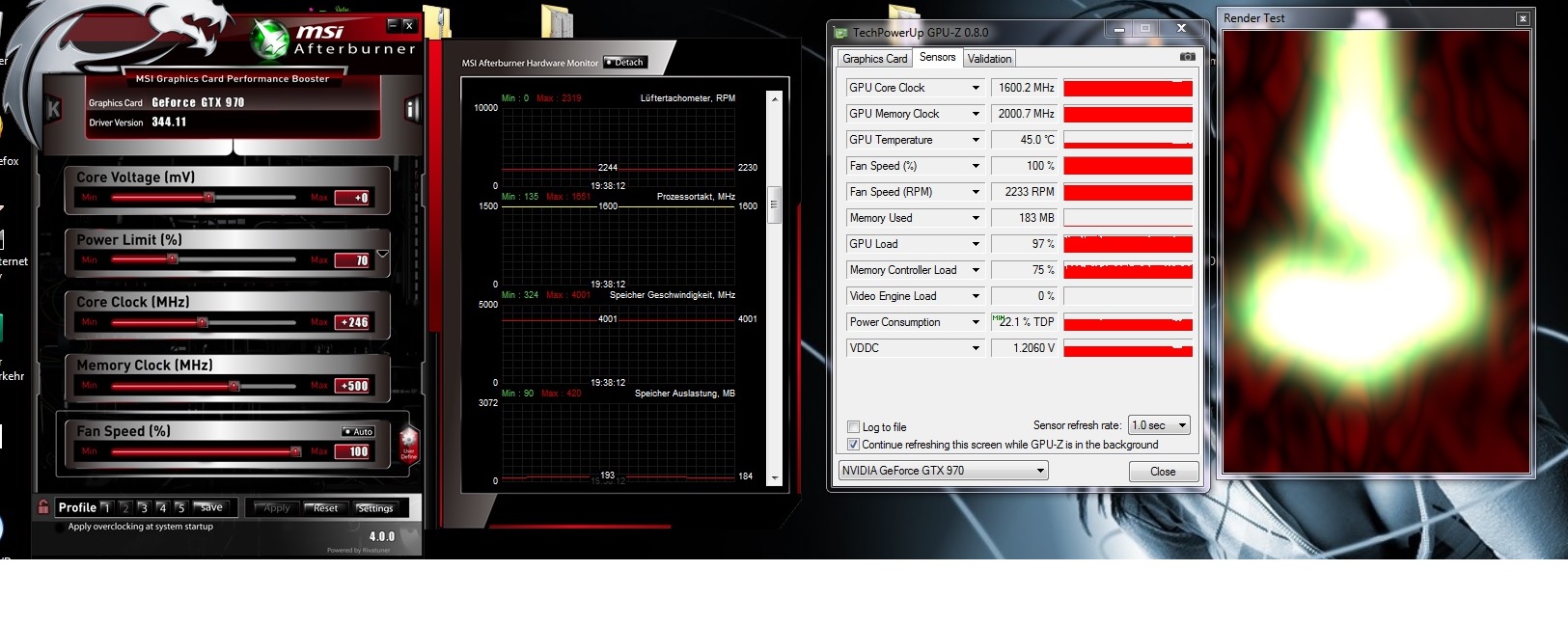
Task: Click the Core Voltage +0 value field
Action: (x=352, y=198)
